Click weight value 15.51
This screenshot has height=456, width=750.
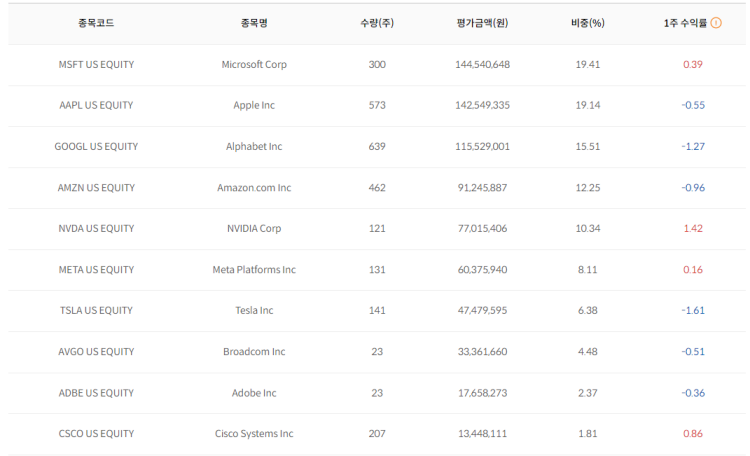[587, 146]
